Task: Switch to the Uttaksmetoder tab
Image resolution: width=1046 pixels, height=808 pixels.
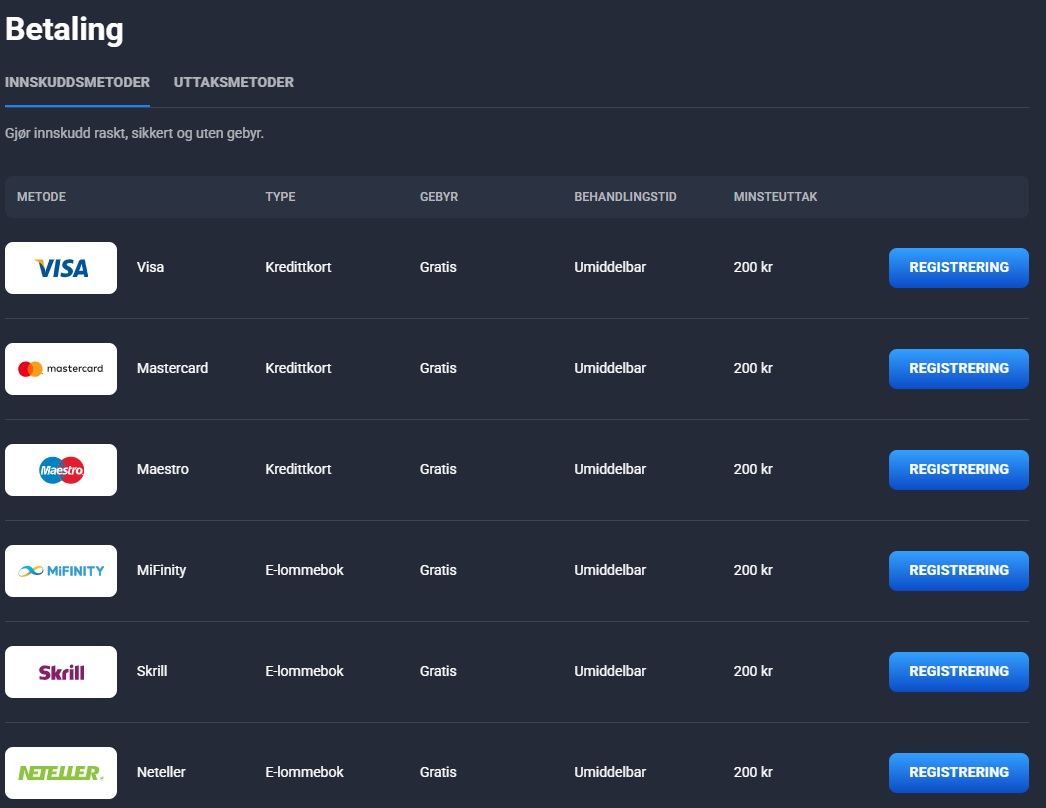Action: [233, 82]
